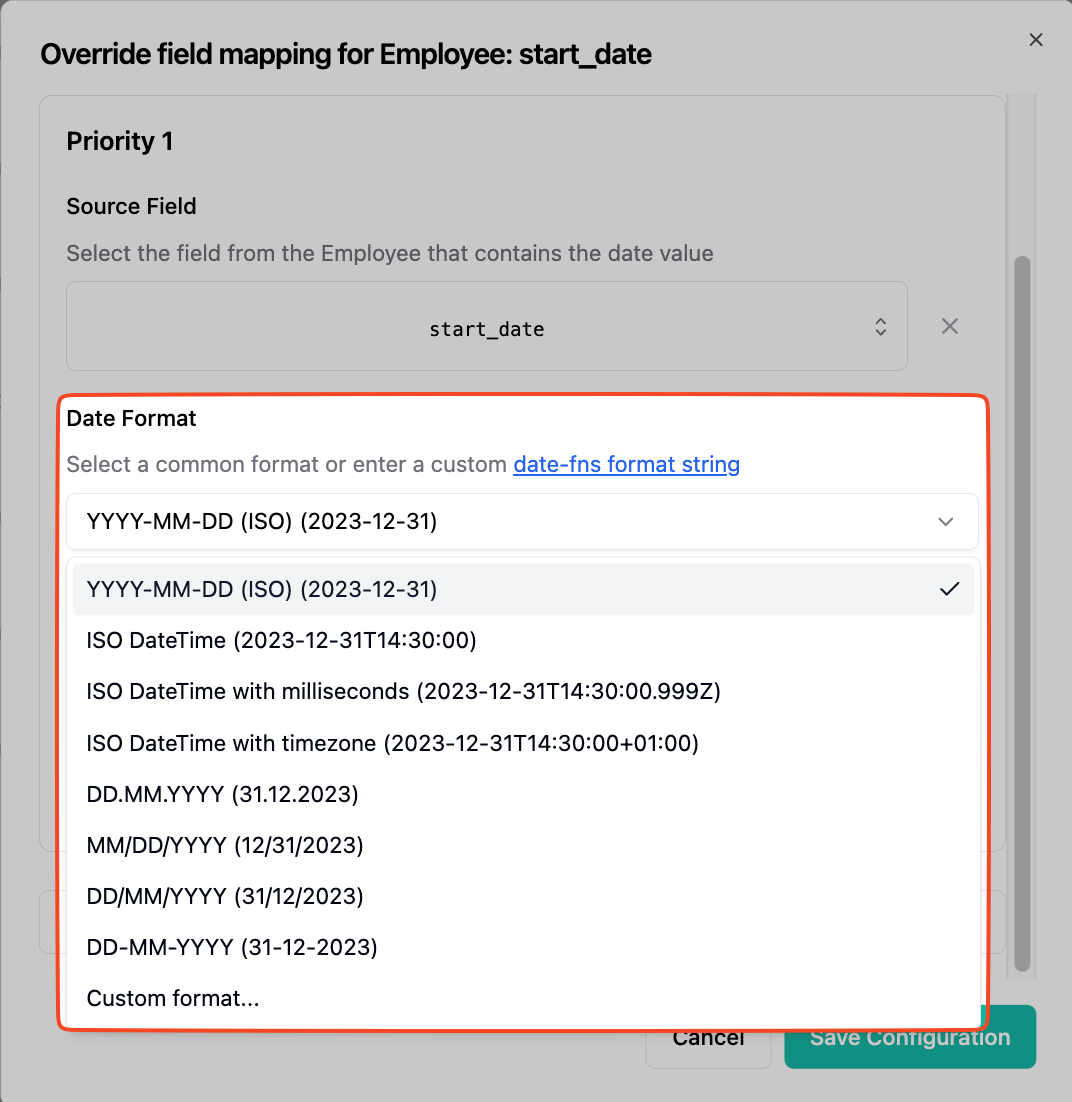Select DD-MM-YYYY (31-12-2023) format

coord(523,947)
